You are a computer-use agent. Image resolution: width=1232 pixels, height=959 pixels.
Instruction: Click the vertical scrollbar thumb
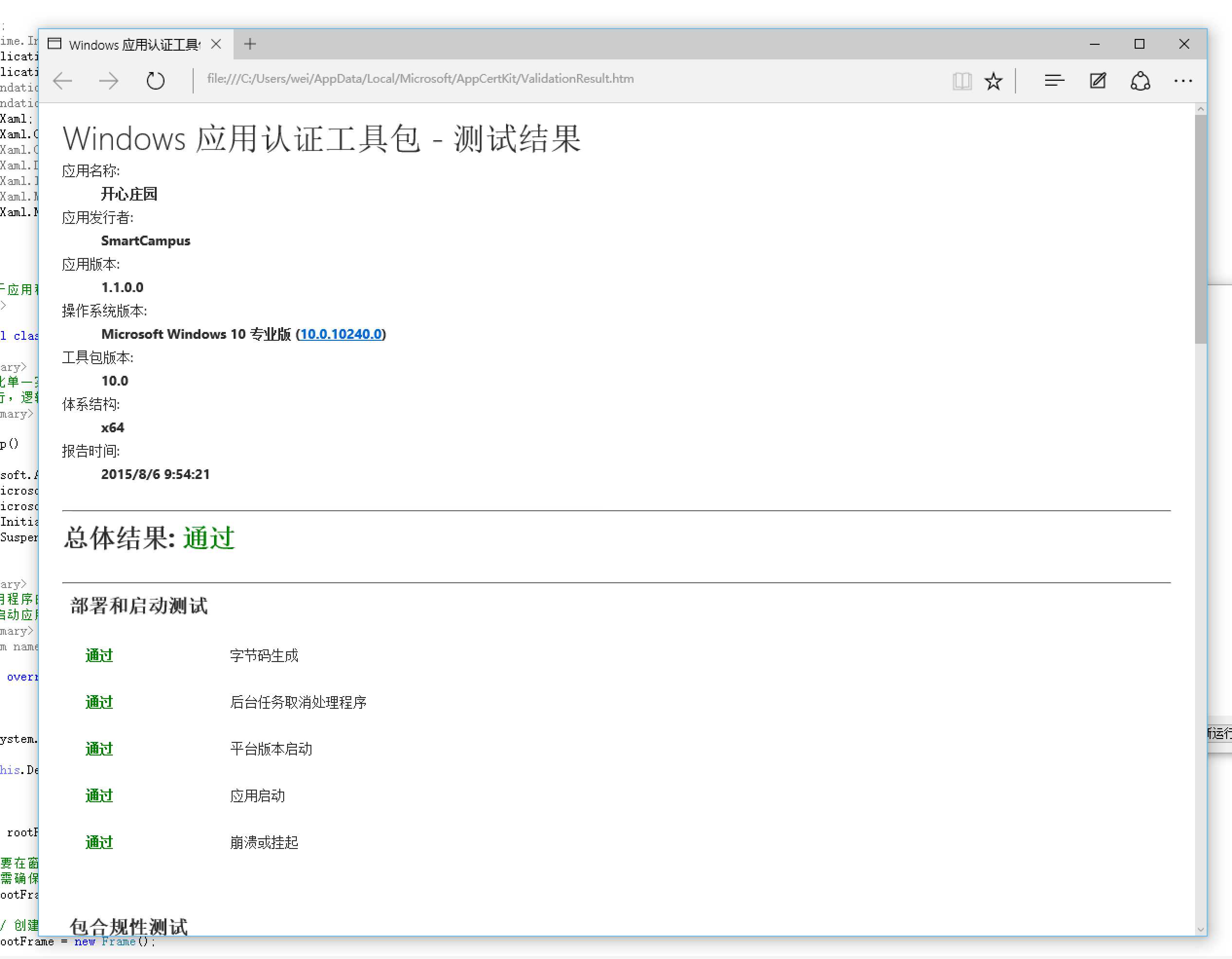point(1200,228)
